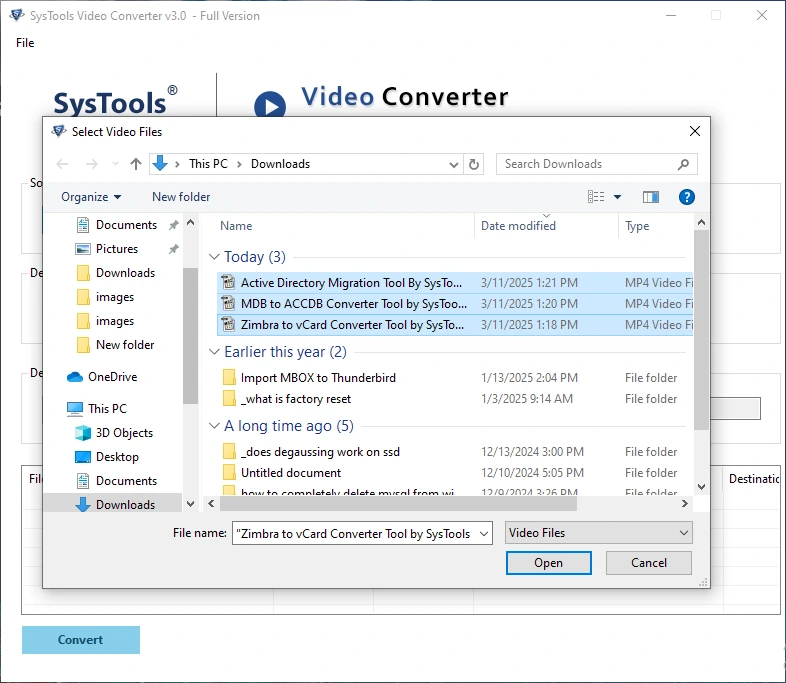This screenshot has width=786, height=683.
Task: Sort by Type column header
Action: [637, 226]
